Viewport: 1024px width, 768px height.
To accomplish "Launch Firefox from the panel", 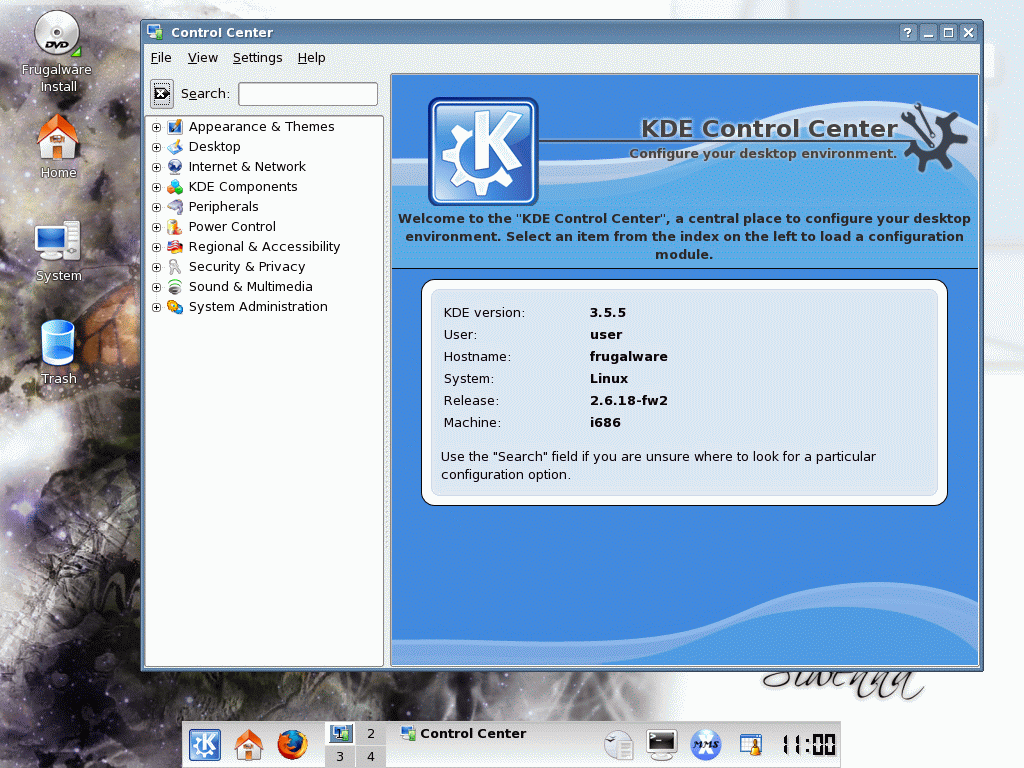I will tap(292, 744).
